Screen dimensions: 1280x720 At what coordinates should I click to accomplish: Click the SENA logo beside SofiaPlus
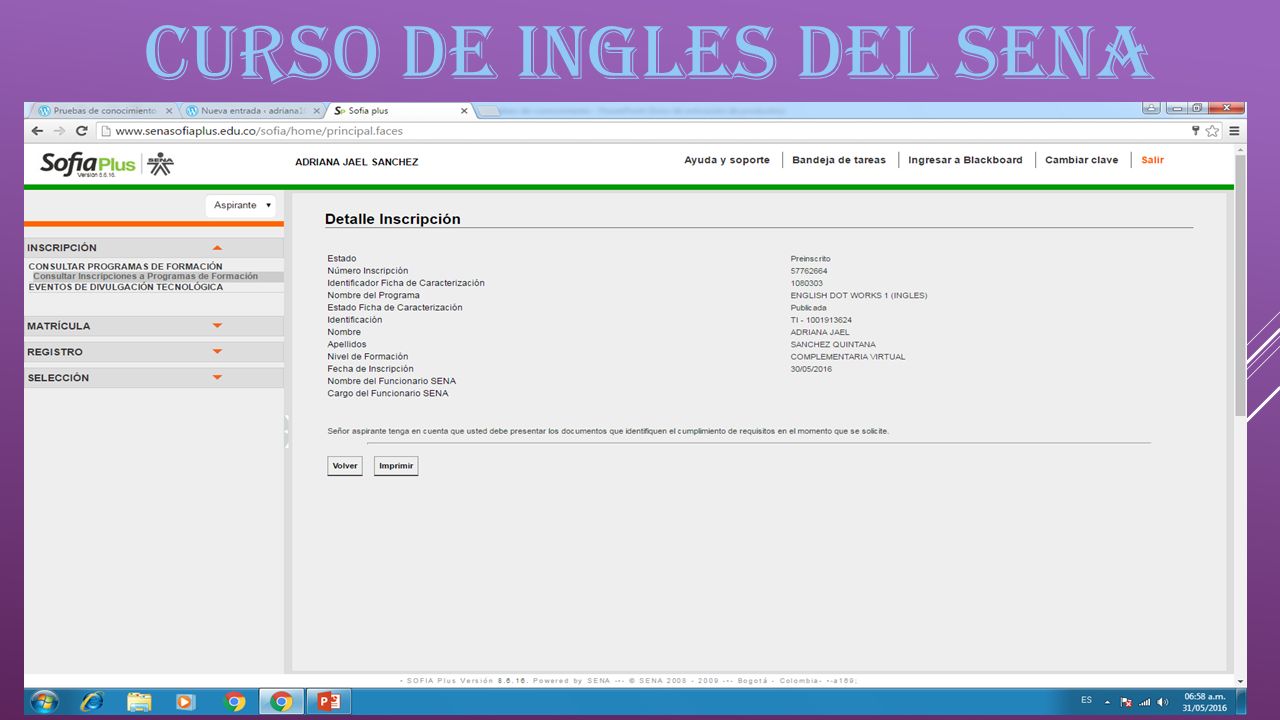coord(160,163)
